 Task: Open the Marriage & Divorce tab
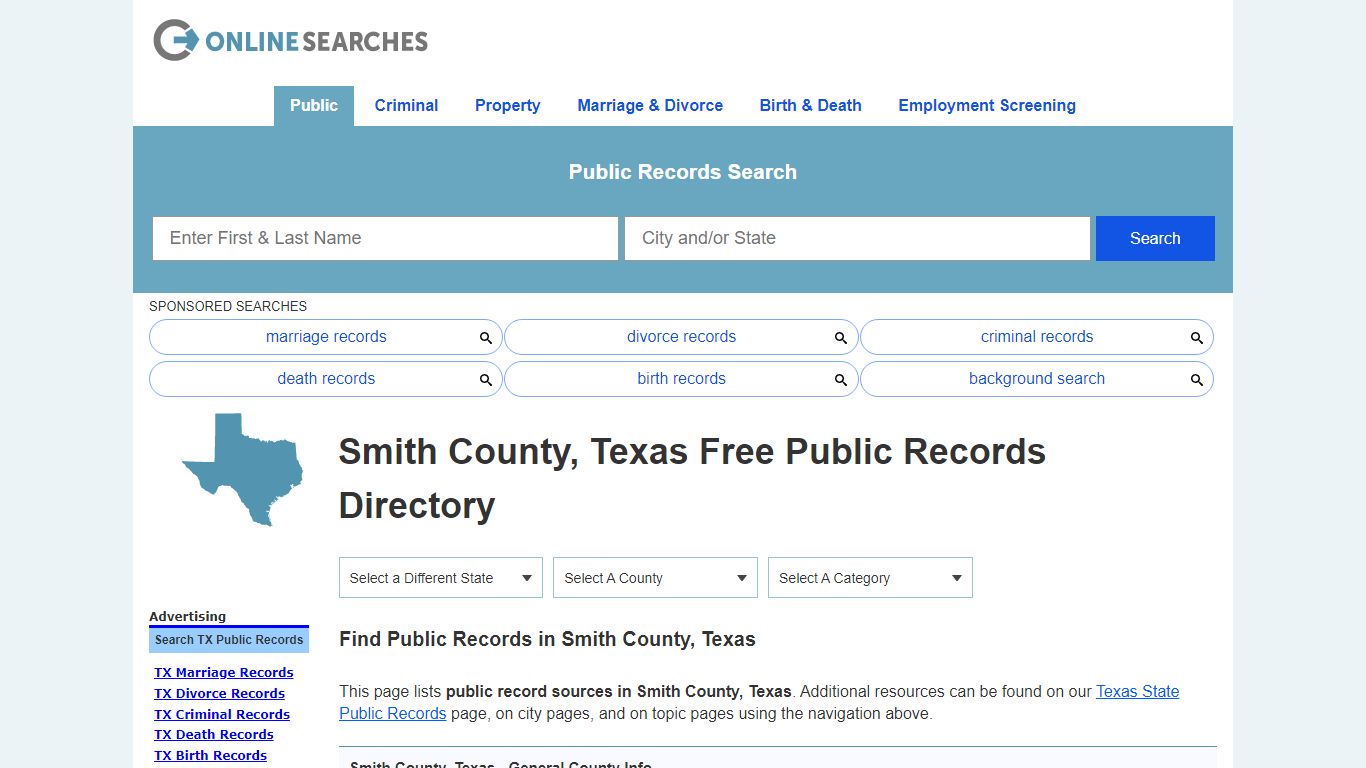pos(650,106)
